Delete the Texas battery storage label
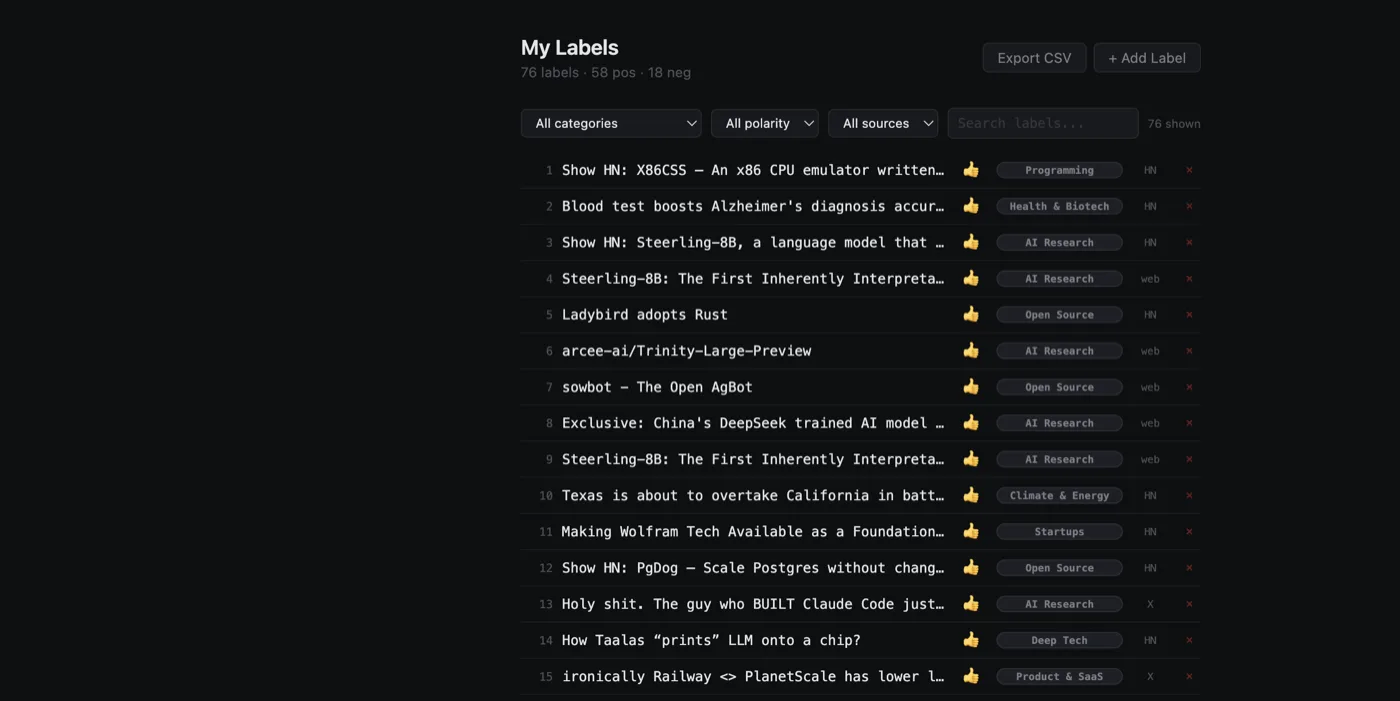This screenshot has width=1400, height=701. [x=1189, y=495]
